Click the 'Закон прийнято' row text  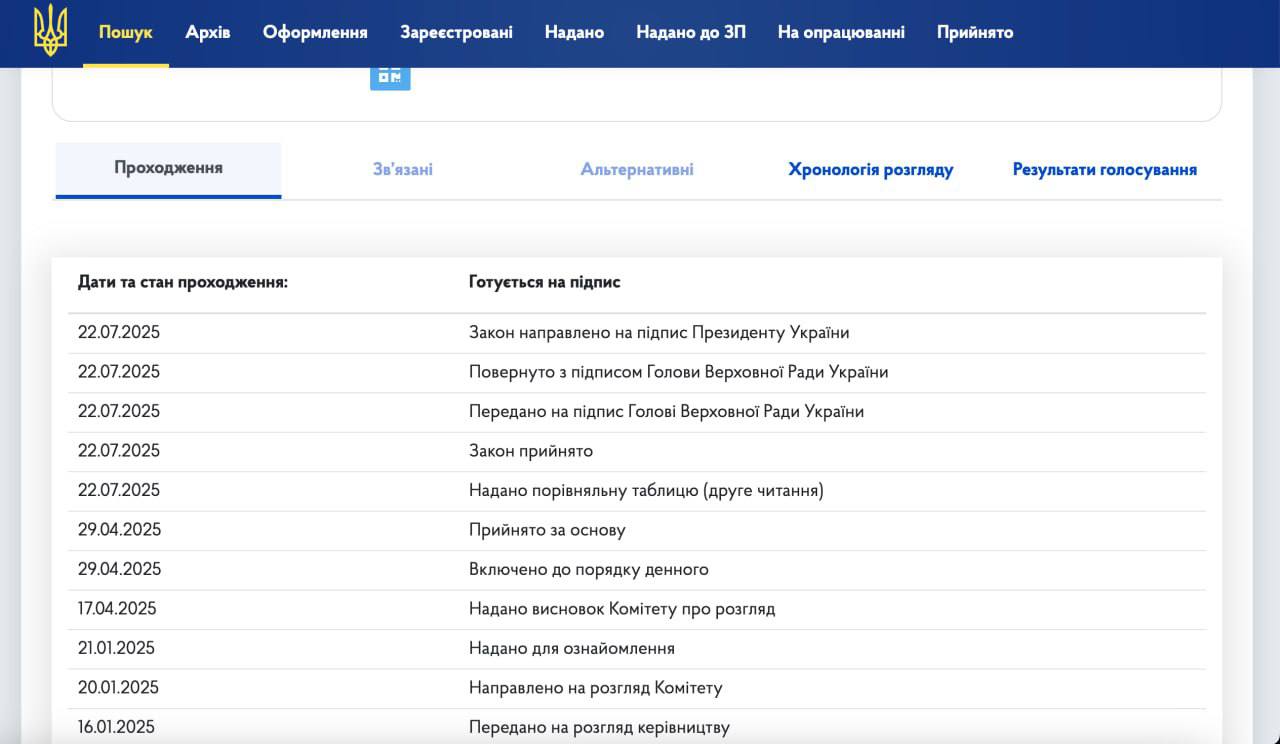coord(531,451)
